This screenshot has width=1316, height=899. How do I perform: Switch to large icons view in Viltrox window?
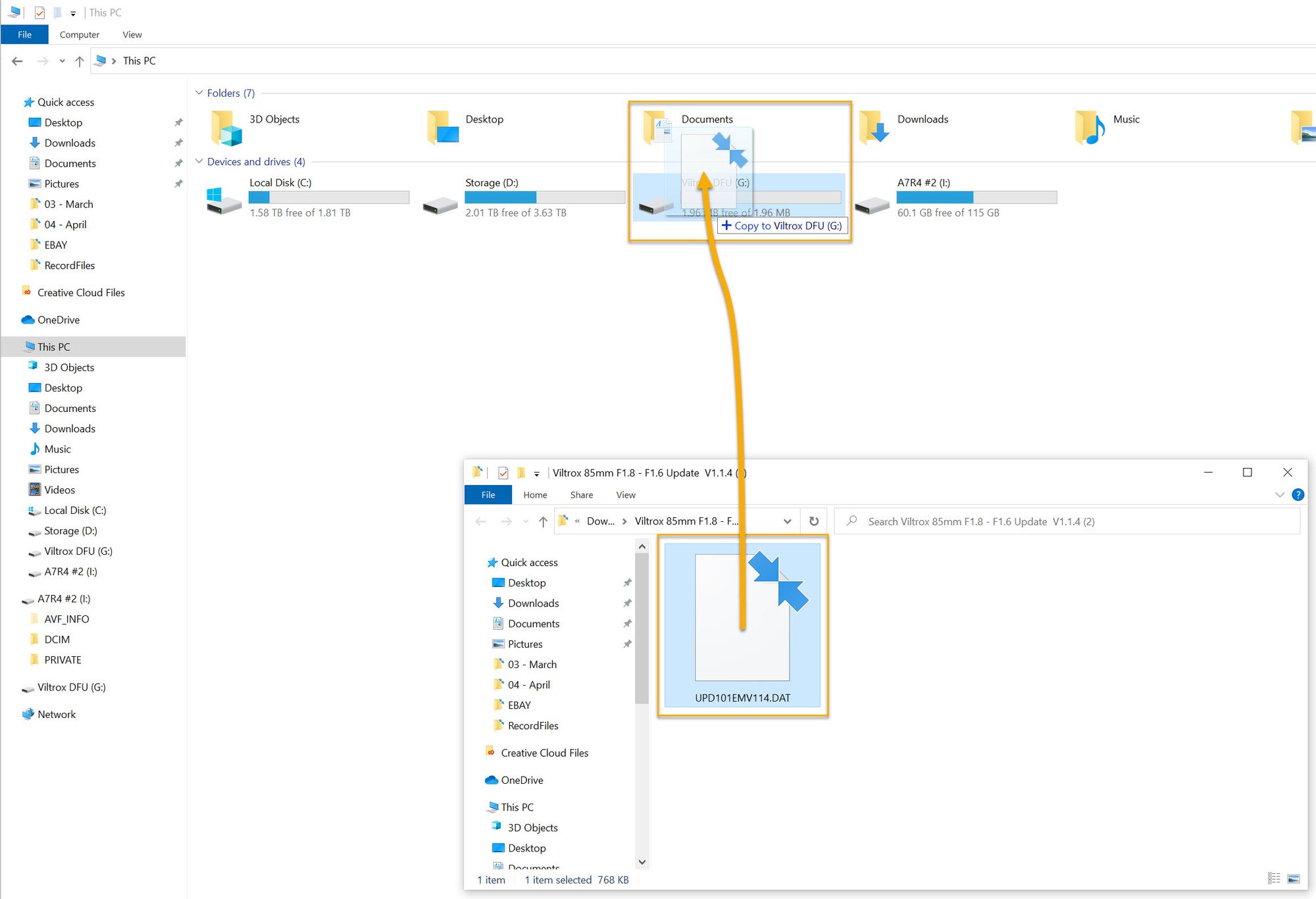[x=1293, y=879]
